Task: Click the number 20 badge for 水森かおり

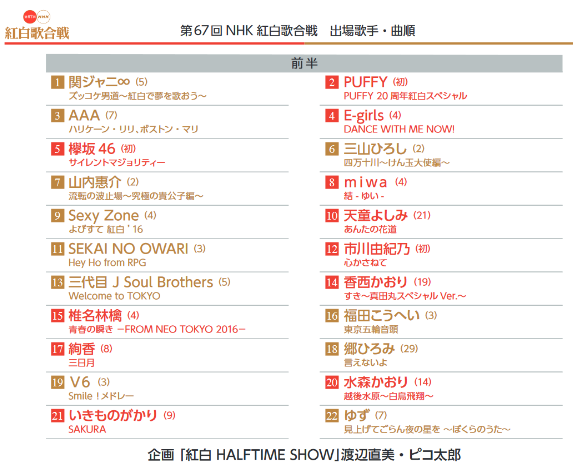Action: coord(332,382)
